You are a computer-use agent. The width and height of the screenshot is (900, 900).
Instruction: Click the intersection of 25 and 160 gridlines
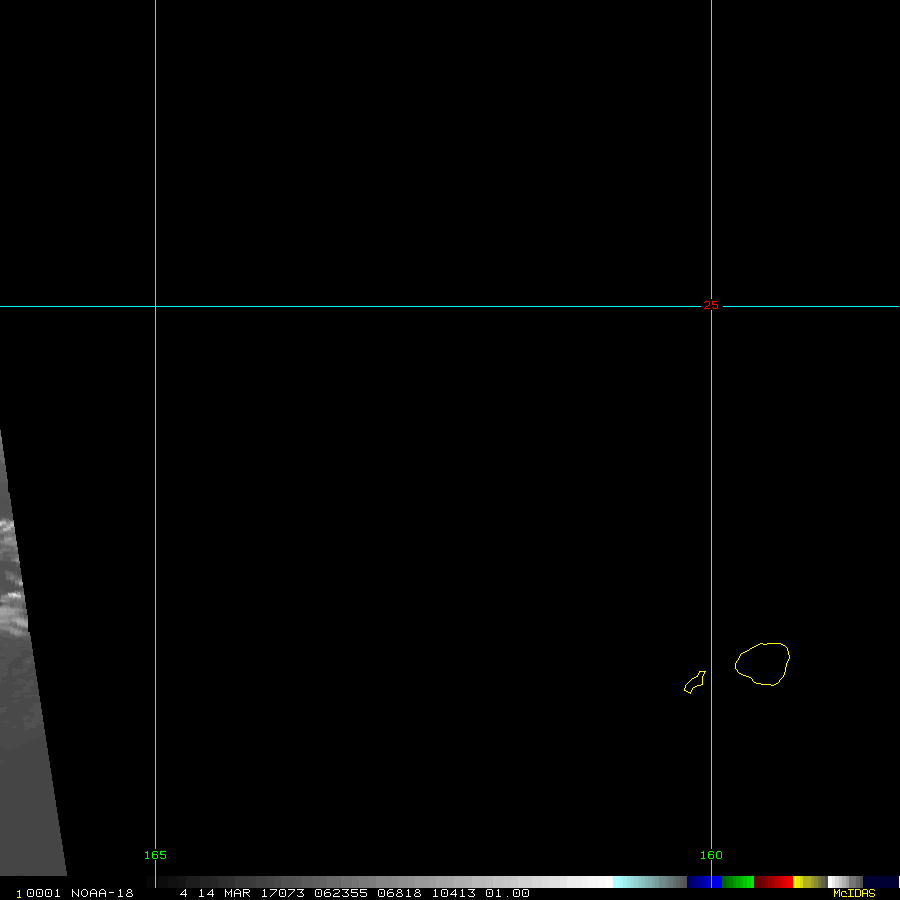[711, 306]
